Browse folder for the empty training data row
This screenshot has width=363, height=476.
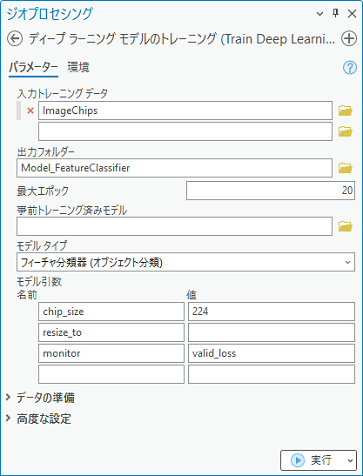(345, 132)
